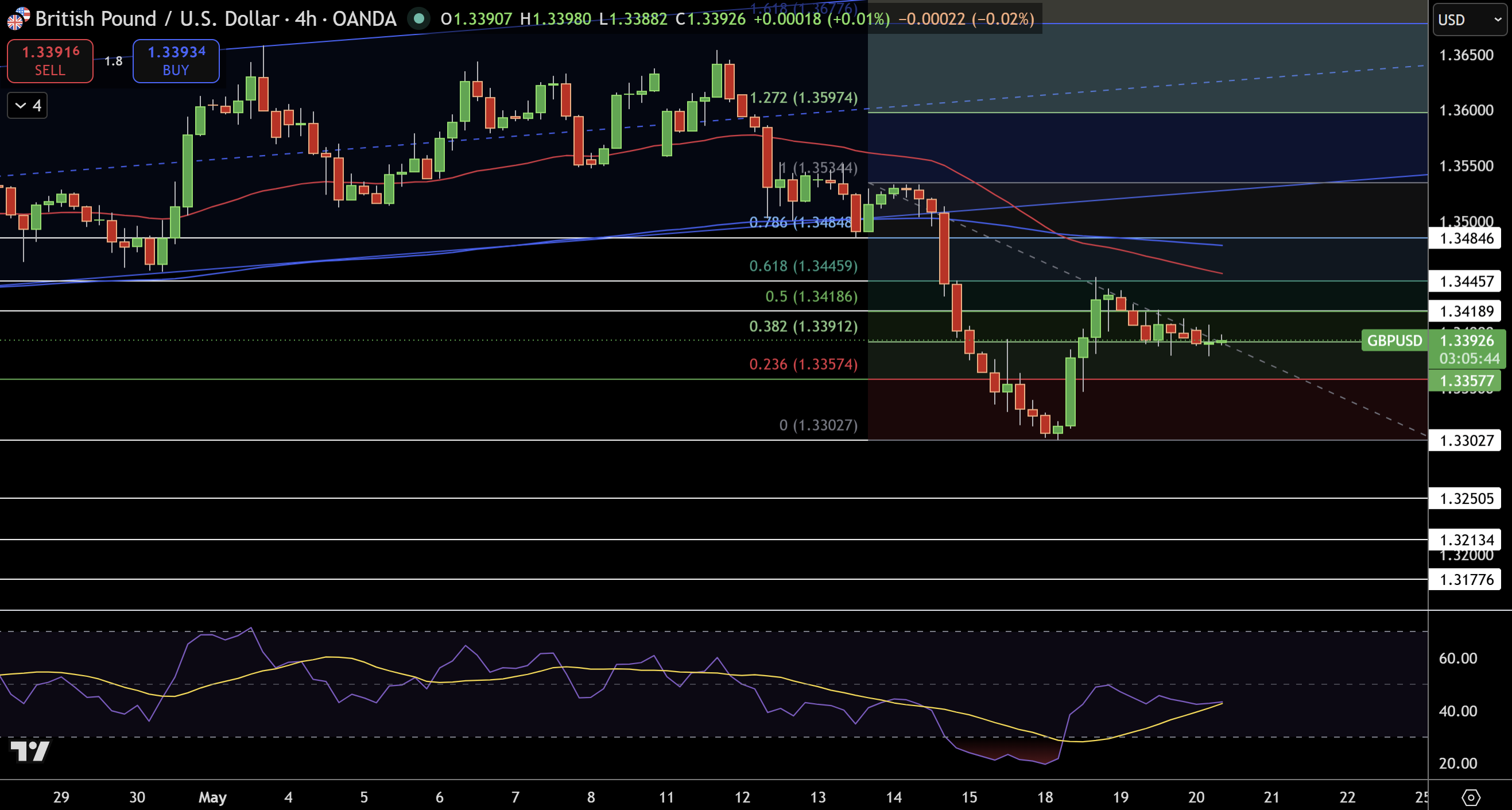Click the TradingView logo

(x=30, y=751)
